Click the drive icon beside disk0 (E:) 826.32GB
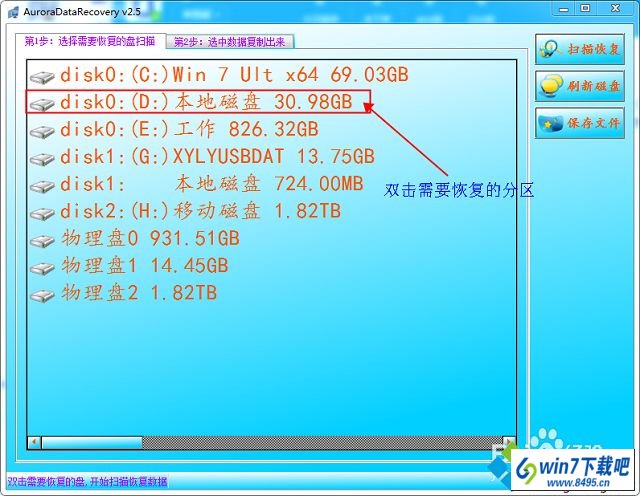This screenshot has width=640, height=496. coord(42,131)
